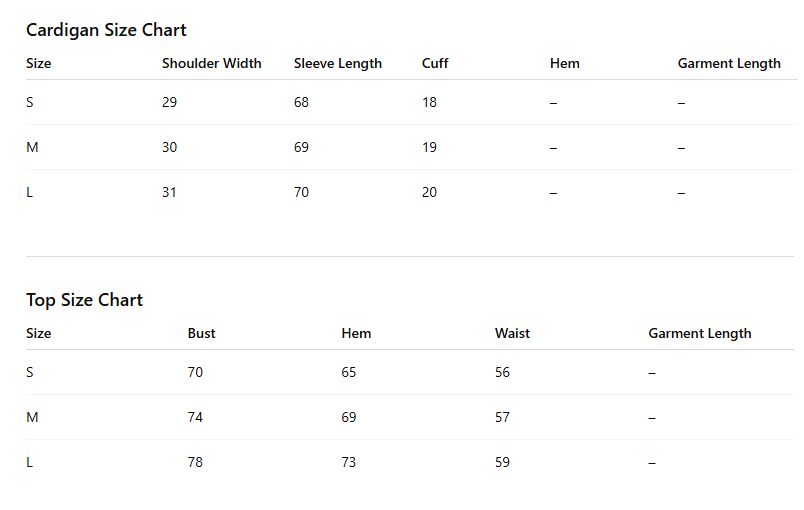The height and width of the screenshot is (510, 804).
Task: Click the top chart Garment Length header
Action: point(700,334)
